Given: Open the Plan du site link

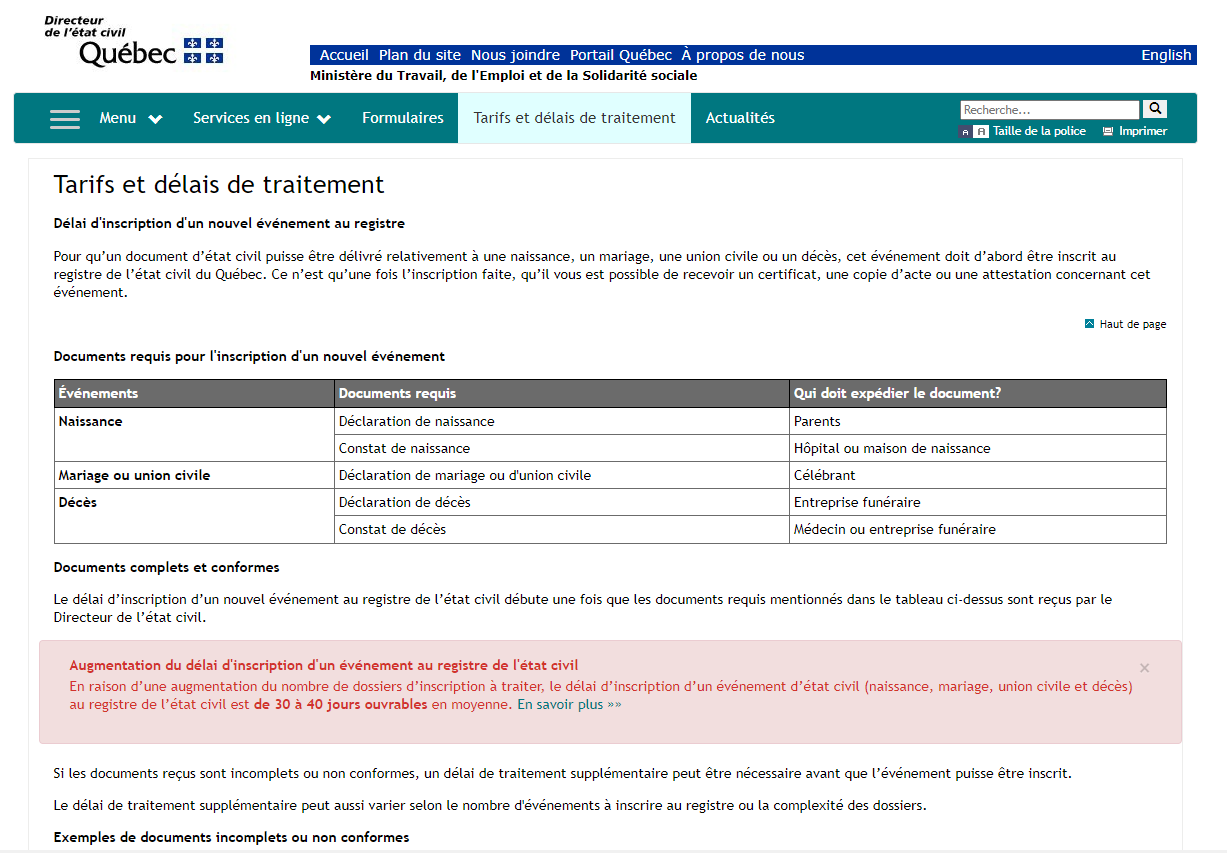Looking at the screenshot, I should (x=420, y=55).
